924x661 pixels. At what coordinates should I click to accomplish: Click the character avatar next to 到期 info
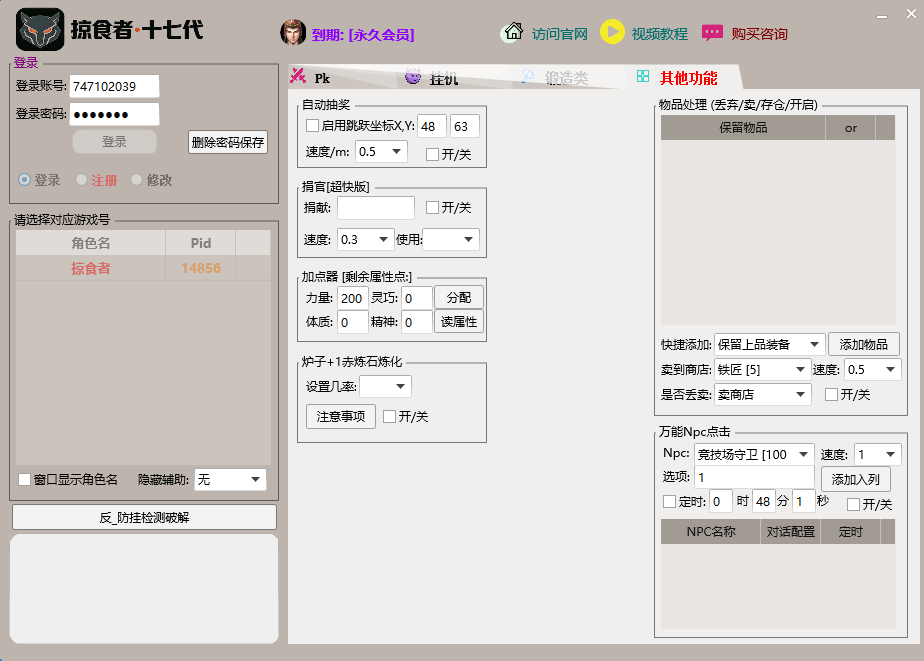coord(294,32)
